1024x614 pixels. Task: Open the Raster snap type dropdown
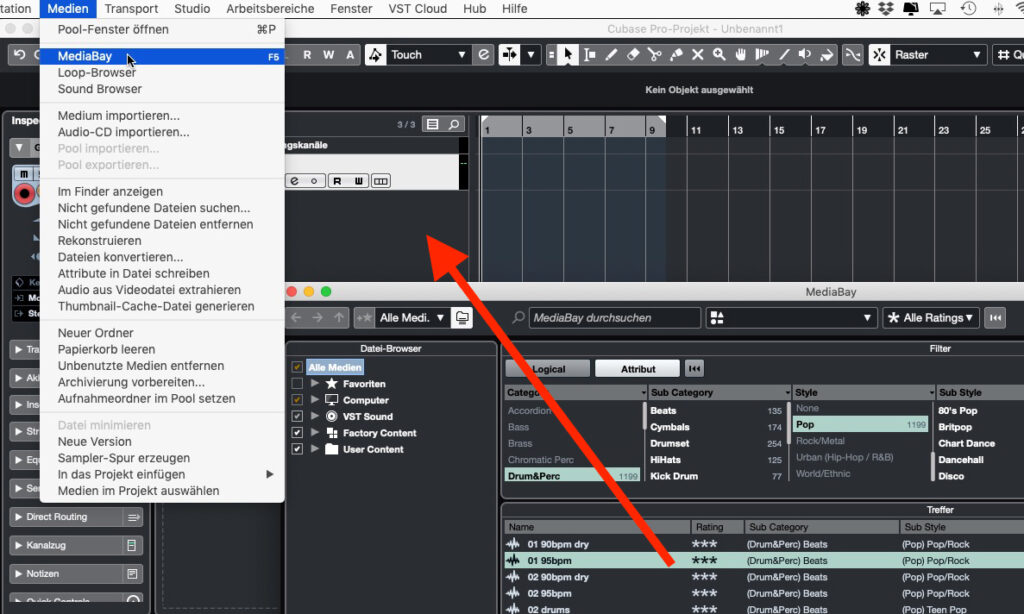[x=938, y=55]
